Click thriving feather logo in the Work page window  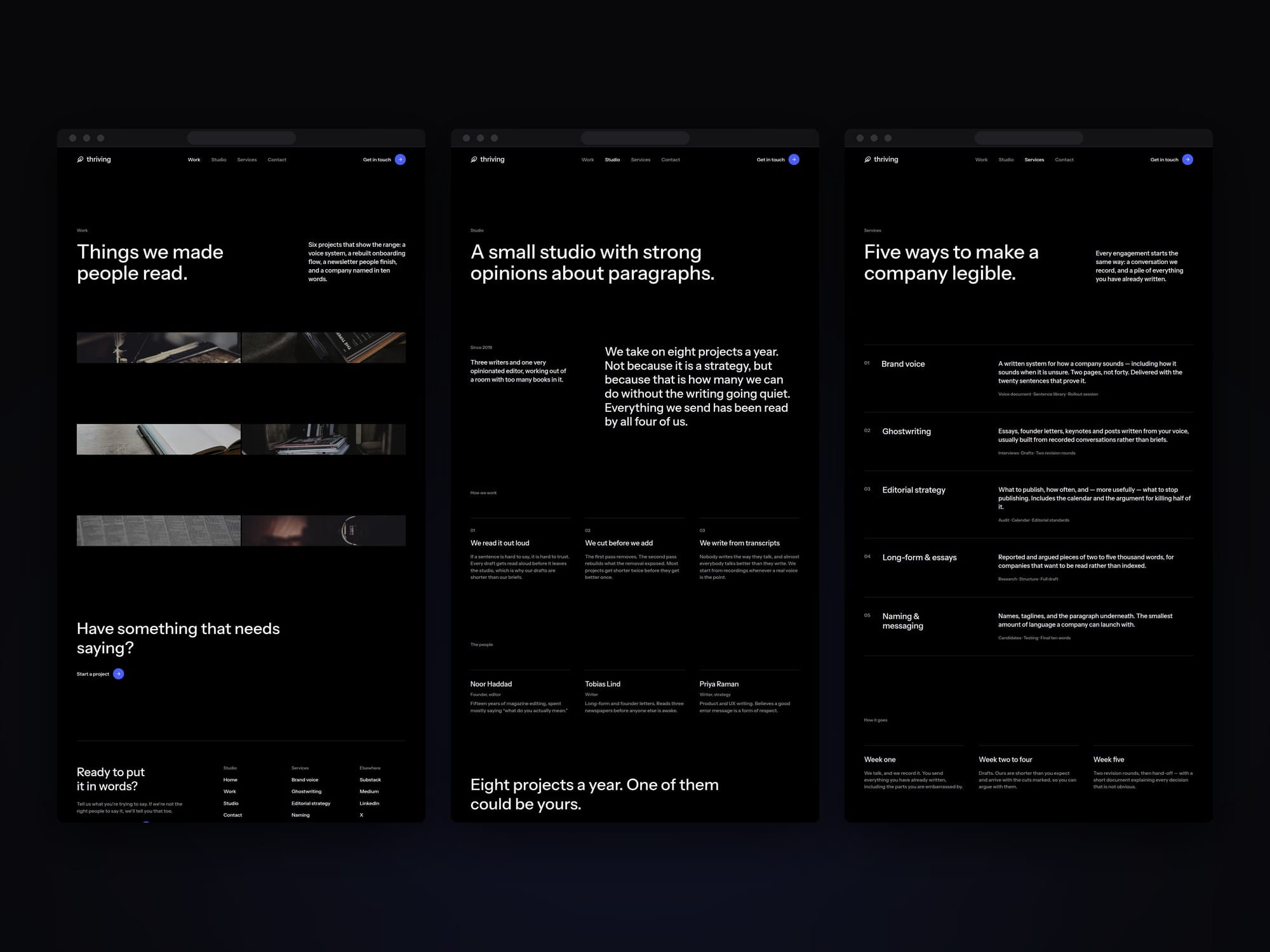pos(94,159)
